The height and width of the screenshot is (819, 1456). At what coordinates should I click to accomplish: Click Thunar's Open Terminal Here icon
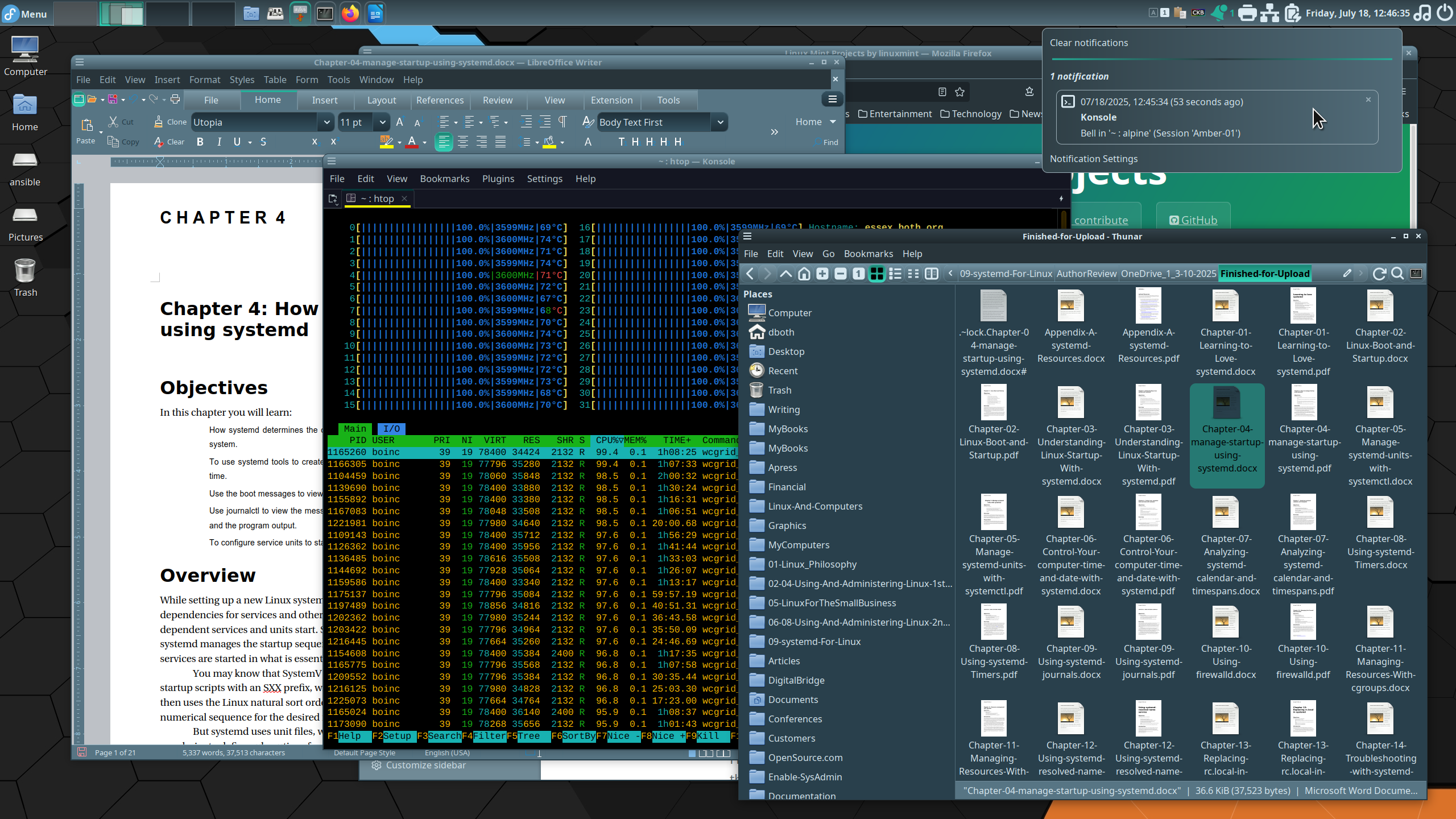click(x=1416, y=274)
